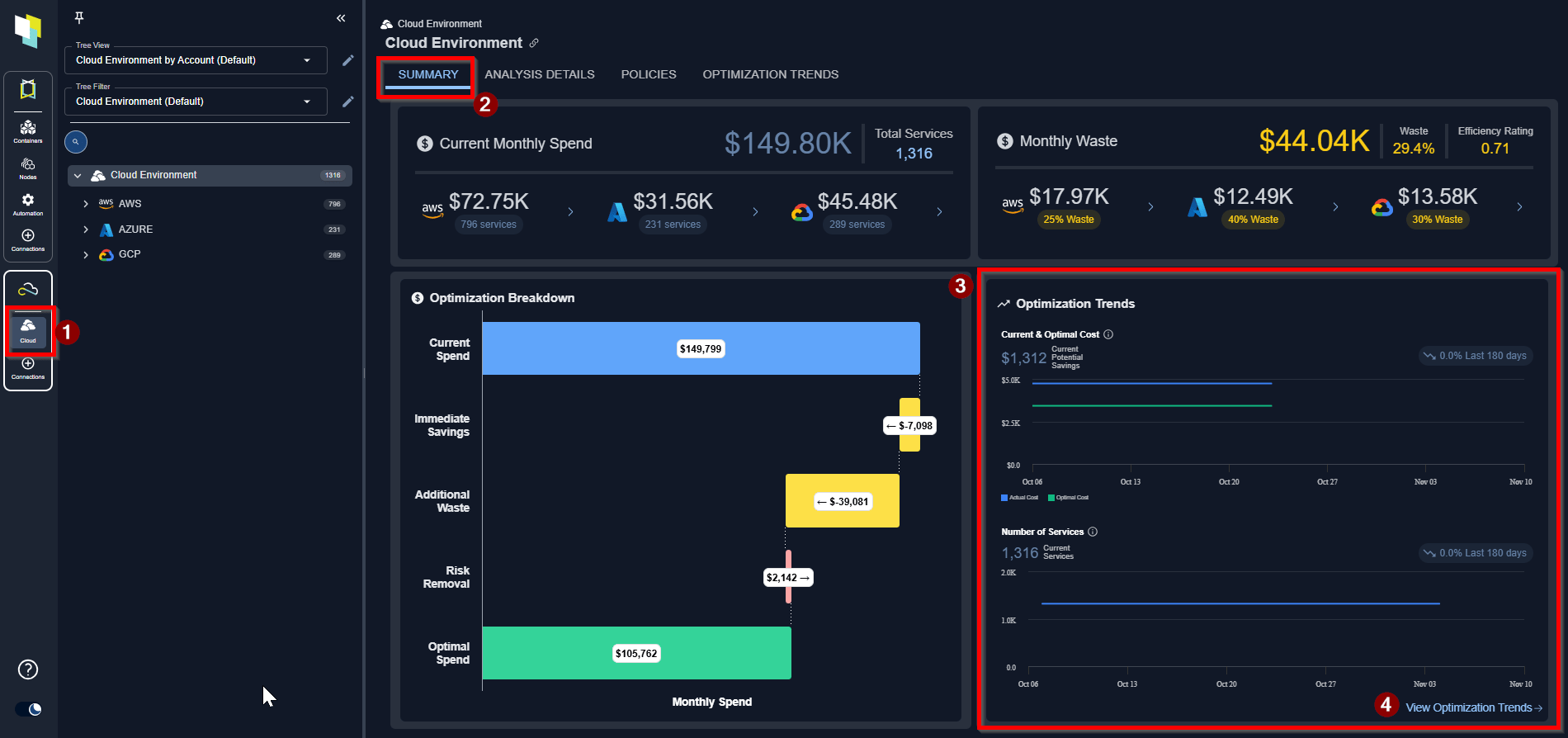
Task: Click AWS logo in Monthly Waste card
Action: tap(1013, 206)
